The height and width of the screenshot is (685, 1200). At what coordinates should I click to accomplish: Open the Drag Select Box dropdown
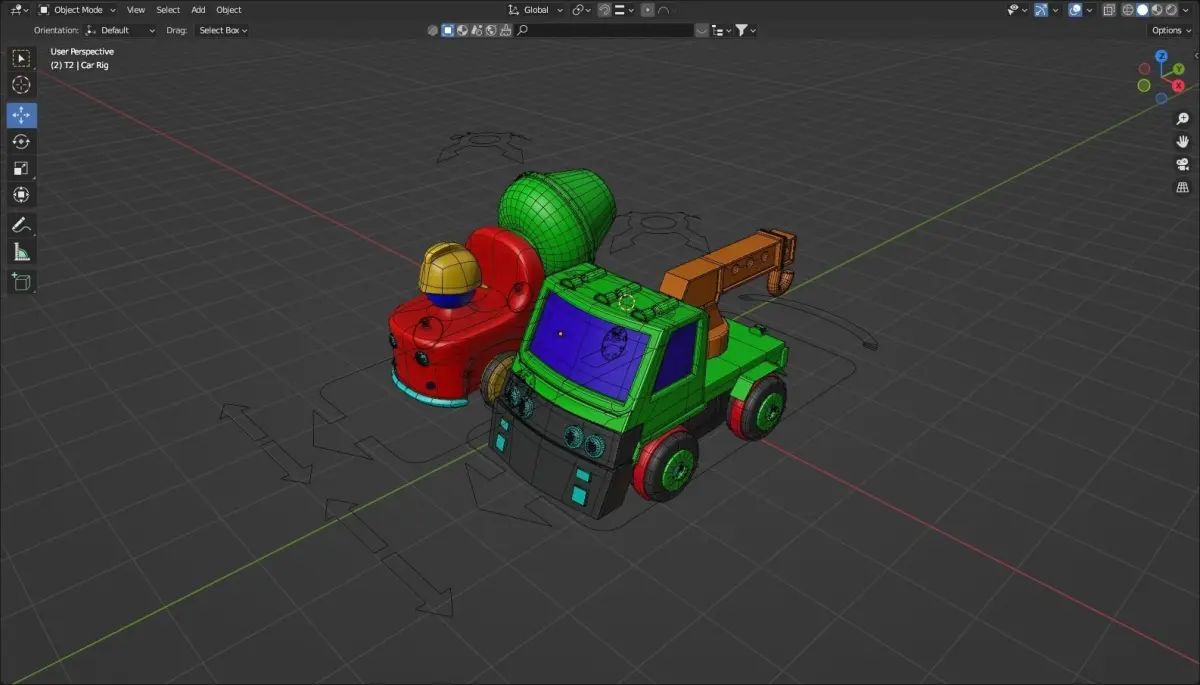point(221,30)
